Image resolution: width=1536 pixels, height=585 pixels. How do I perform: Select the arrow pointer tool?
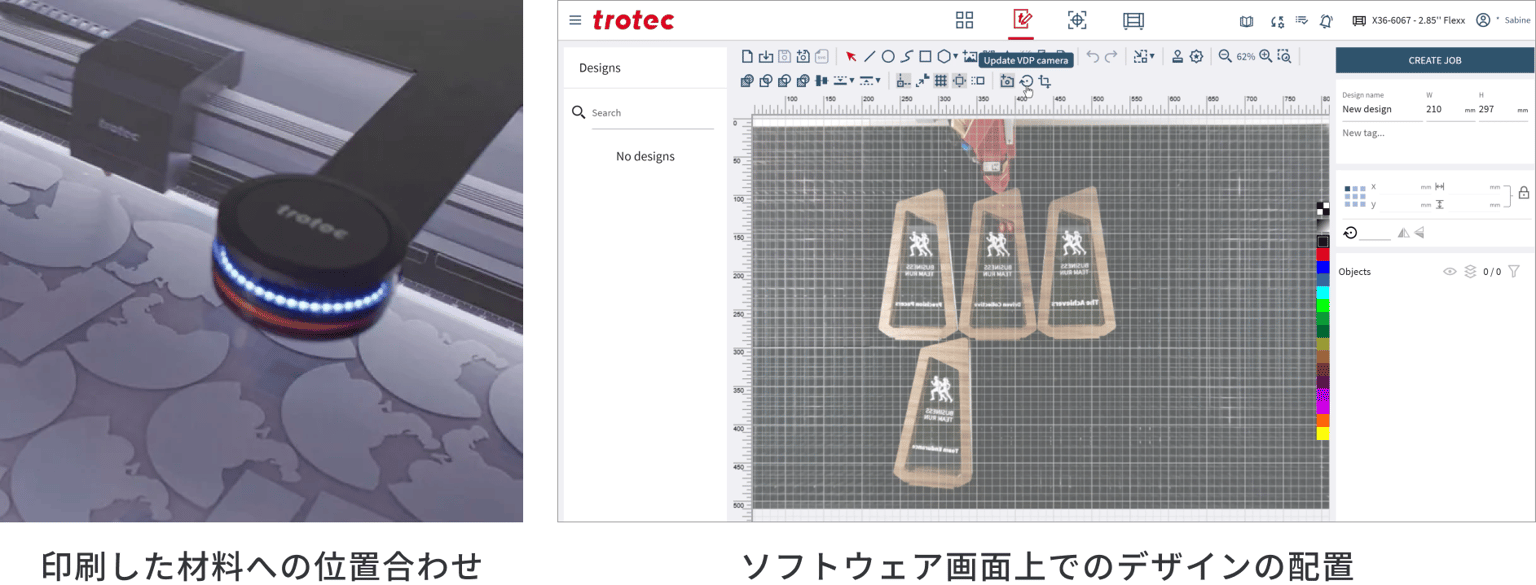851,56
